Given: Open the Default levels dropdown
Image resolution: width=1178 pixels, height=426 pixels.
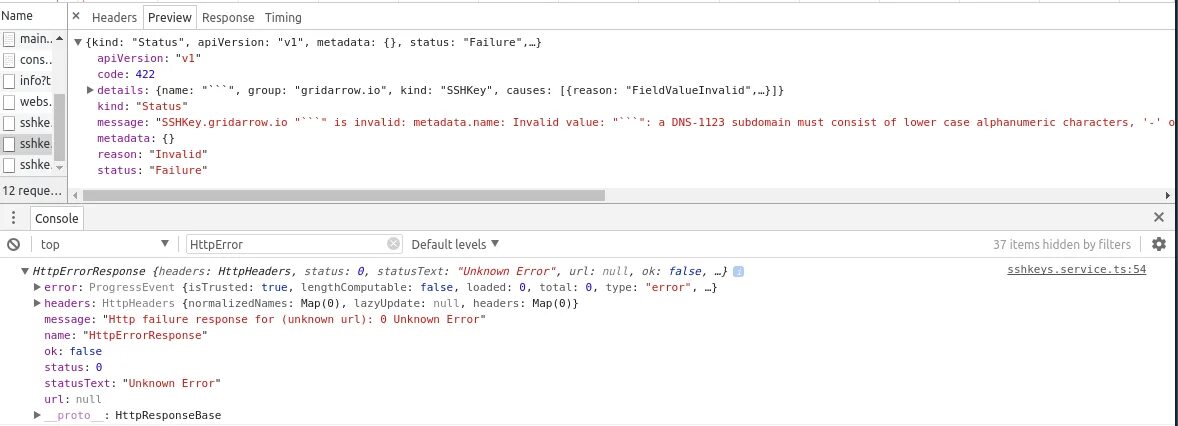Looking at the screenshot, I should coord(455,244).
